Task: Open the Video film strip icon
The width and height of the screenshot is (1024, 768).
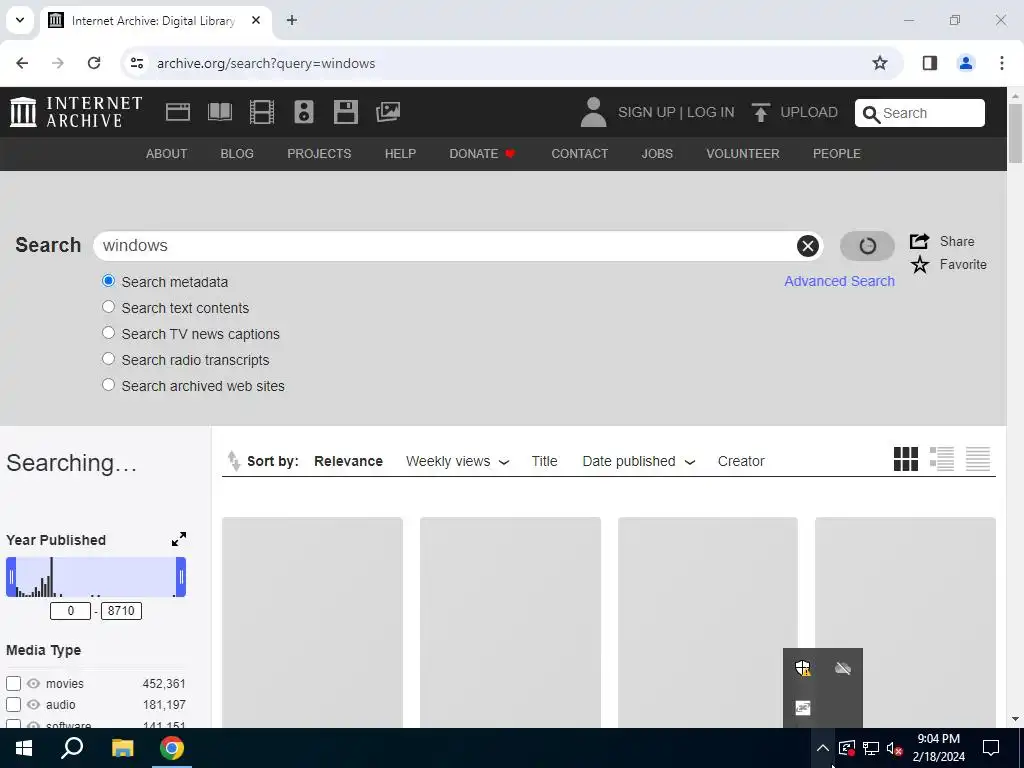Action: point(262,112)
